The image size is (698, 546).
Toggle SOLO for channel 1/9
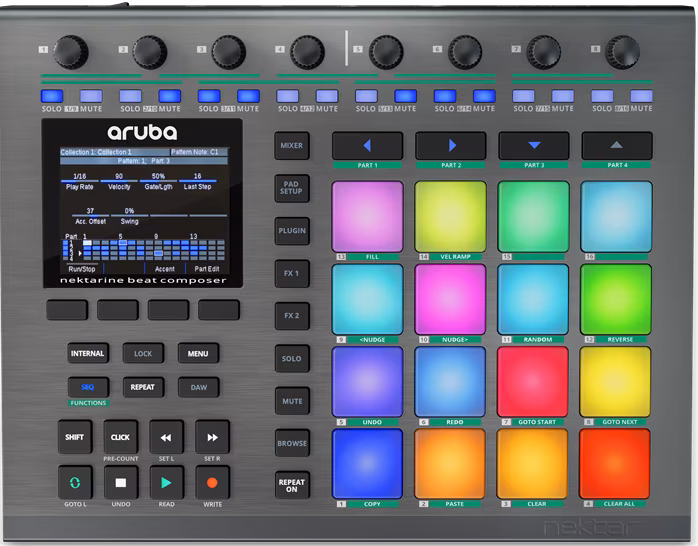point(52,96)
